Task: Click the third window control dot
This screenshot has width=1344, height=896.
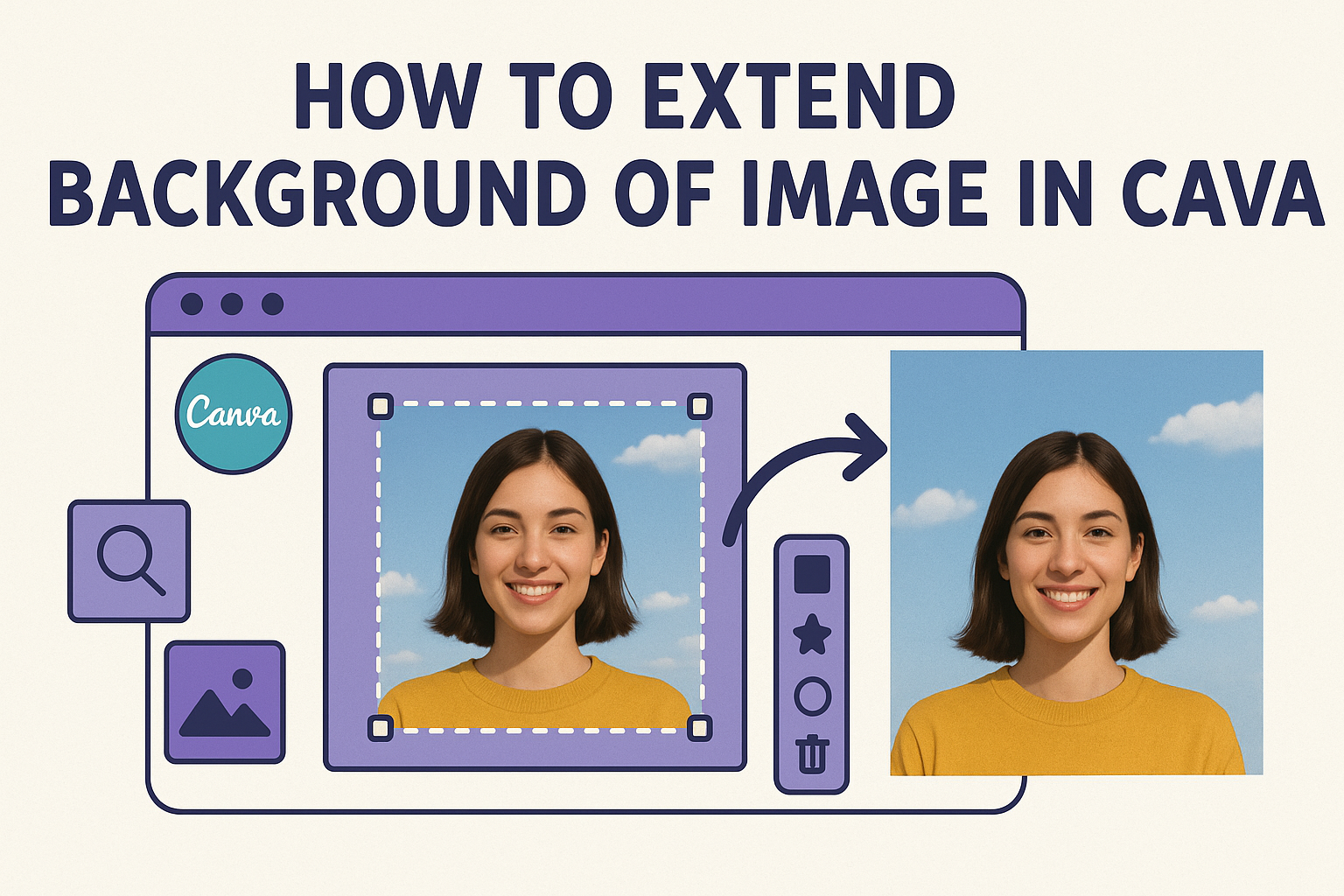Action: click(x=273, y=304)
